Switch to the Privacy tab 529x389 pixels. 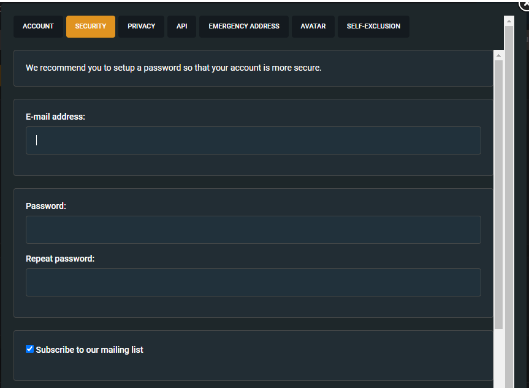coord(141,26)
